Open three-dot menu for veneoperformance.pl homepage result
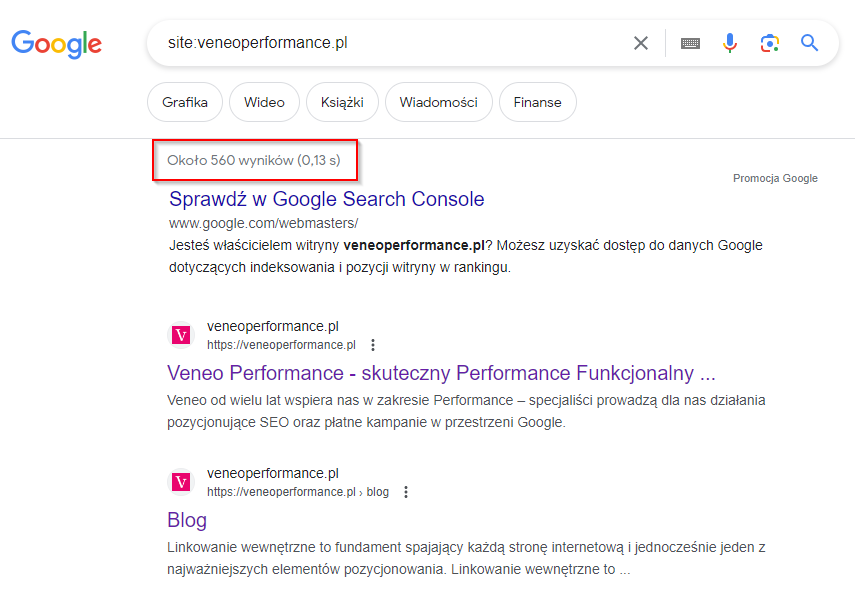The height and width of the screenshot is (598, 855). click(373, 345)
